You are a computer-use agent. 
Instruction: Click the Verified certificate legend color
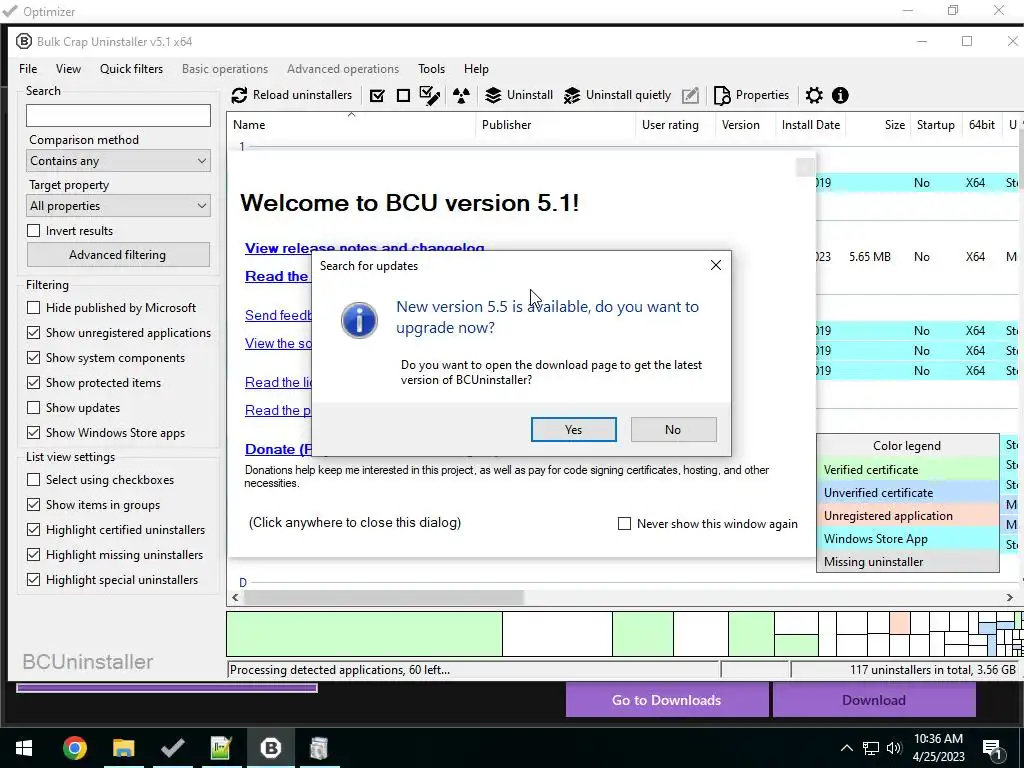click(908, 470)
